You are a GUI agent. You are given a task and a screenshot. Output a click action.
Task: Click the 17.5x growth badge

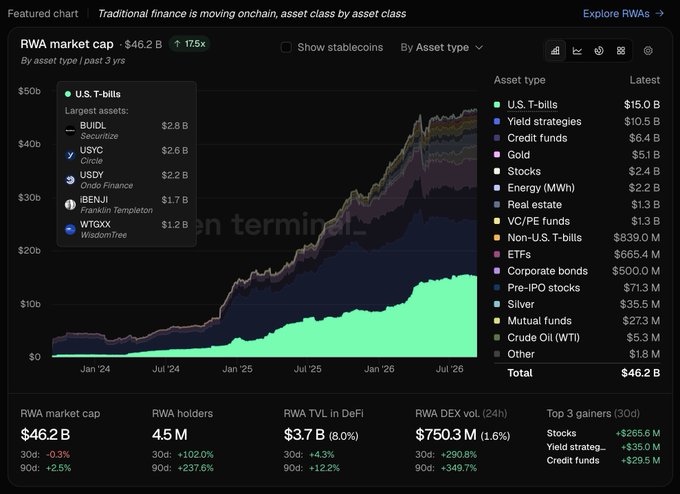pos(190,44)
